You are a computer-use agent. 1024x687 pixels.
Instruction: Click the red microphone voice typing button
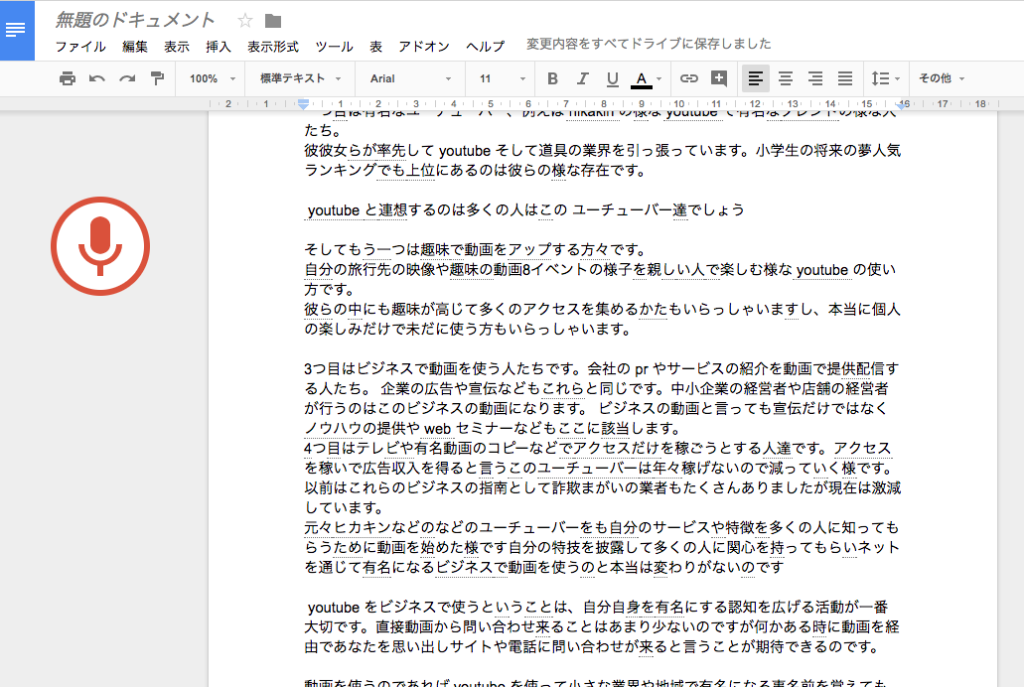pos(100,245)
